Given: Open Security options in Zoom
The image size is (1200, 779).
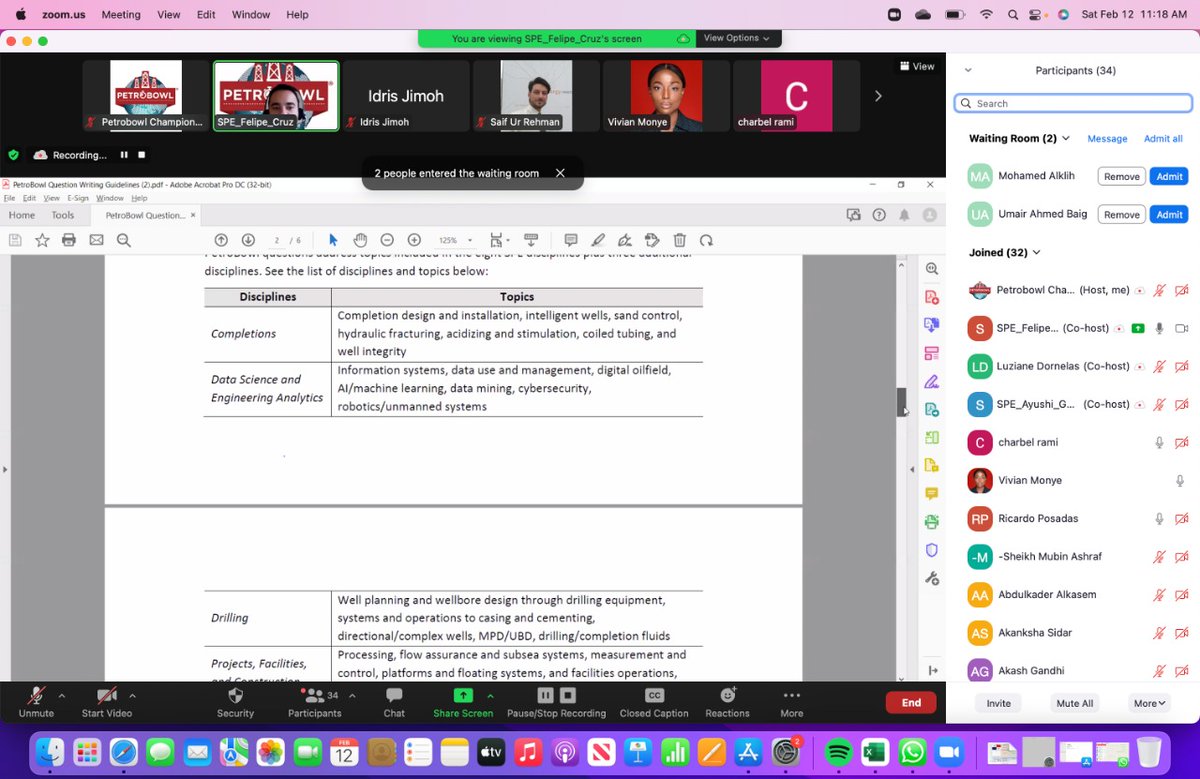Looking at the screenshot, I should click(x=236, y=702).
